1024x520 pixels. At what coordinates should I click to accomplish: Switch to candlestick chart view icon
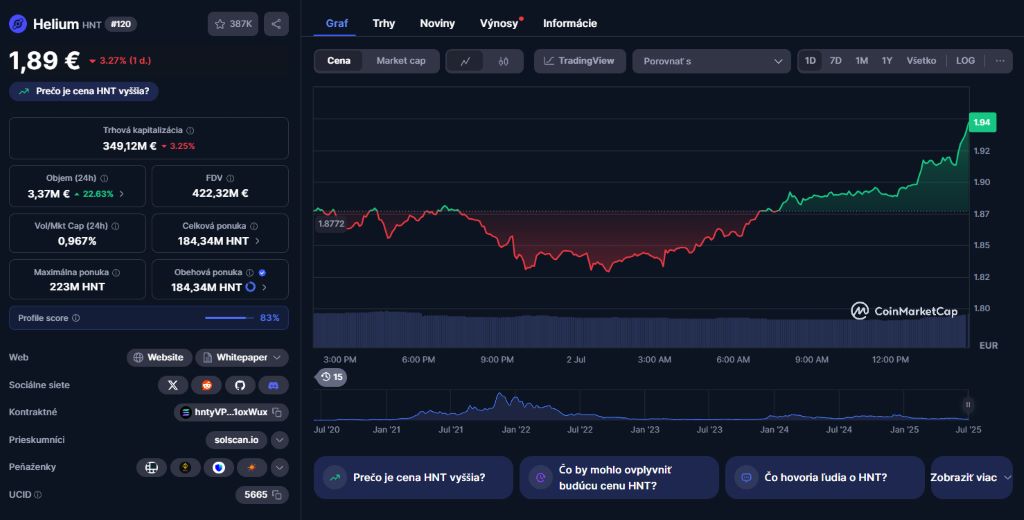(503, 61)
